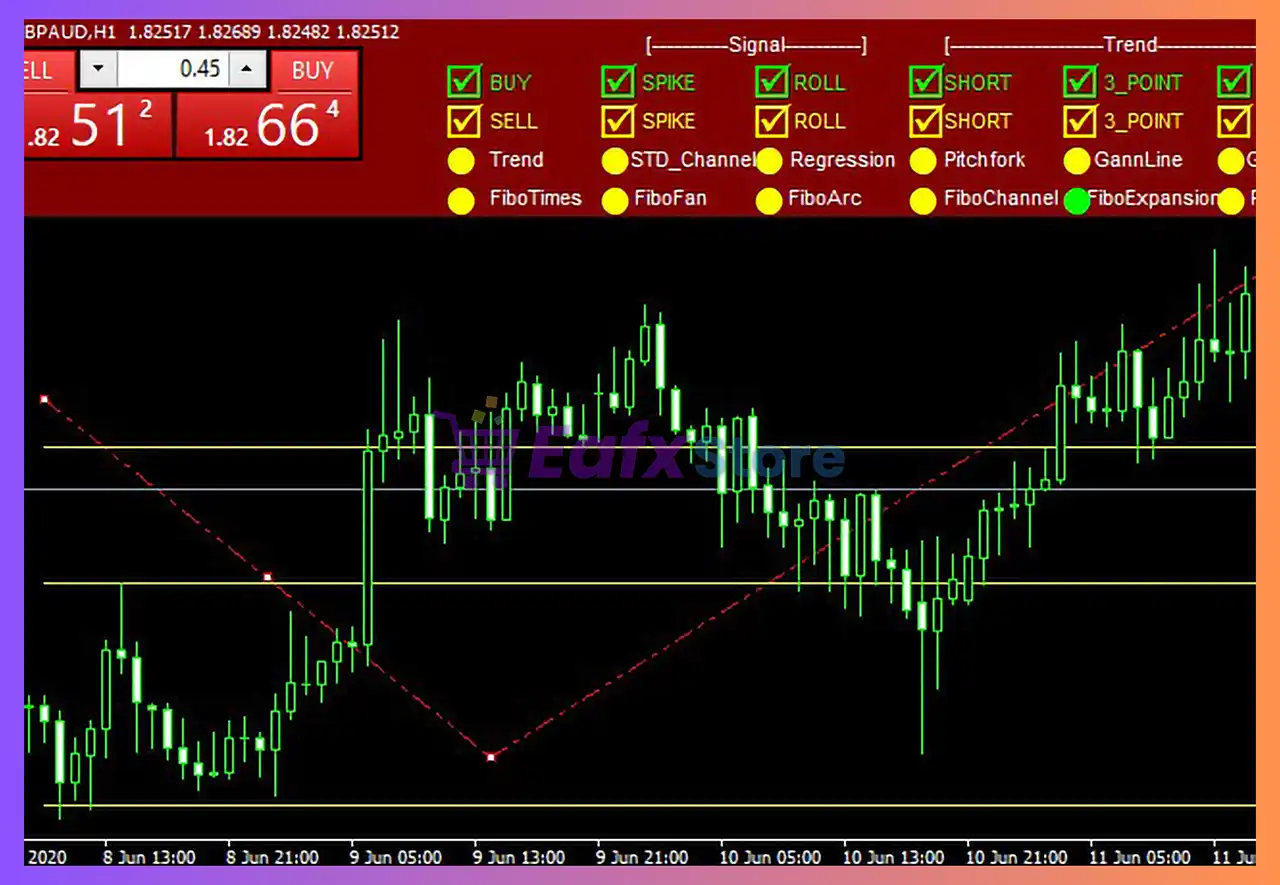This screenshot has height=885, width=1280.
Task: Click the trendline anchor point at bottom
Action: 490,757
